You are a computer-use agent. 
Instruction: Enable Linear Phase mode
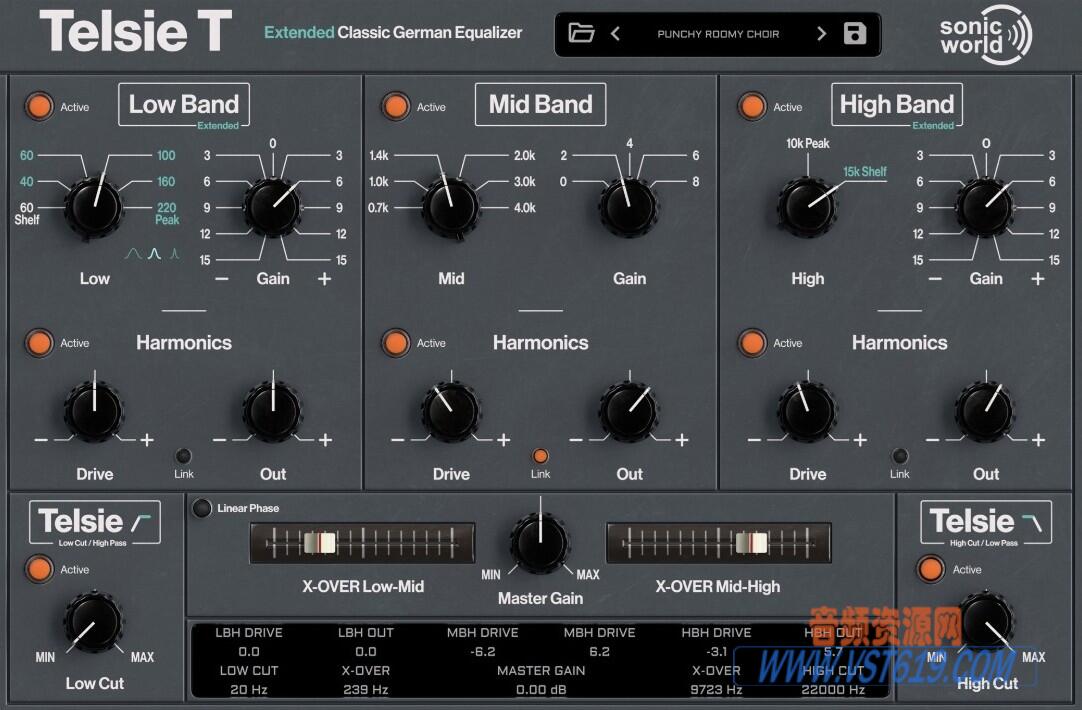(x=201, y=508)
